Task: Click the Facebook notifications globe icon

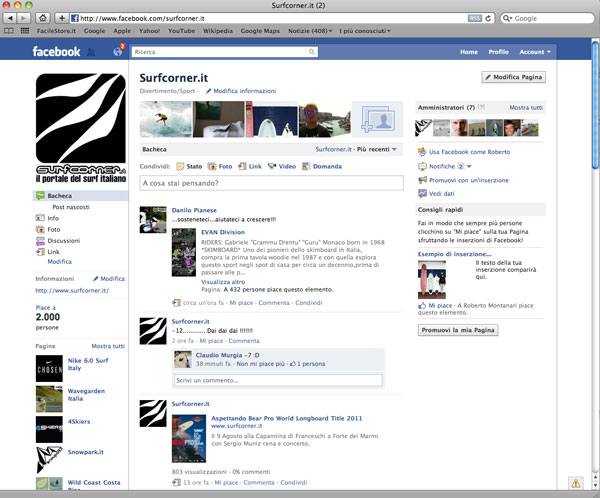Action: tap(118, 51)
